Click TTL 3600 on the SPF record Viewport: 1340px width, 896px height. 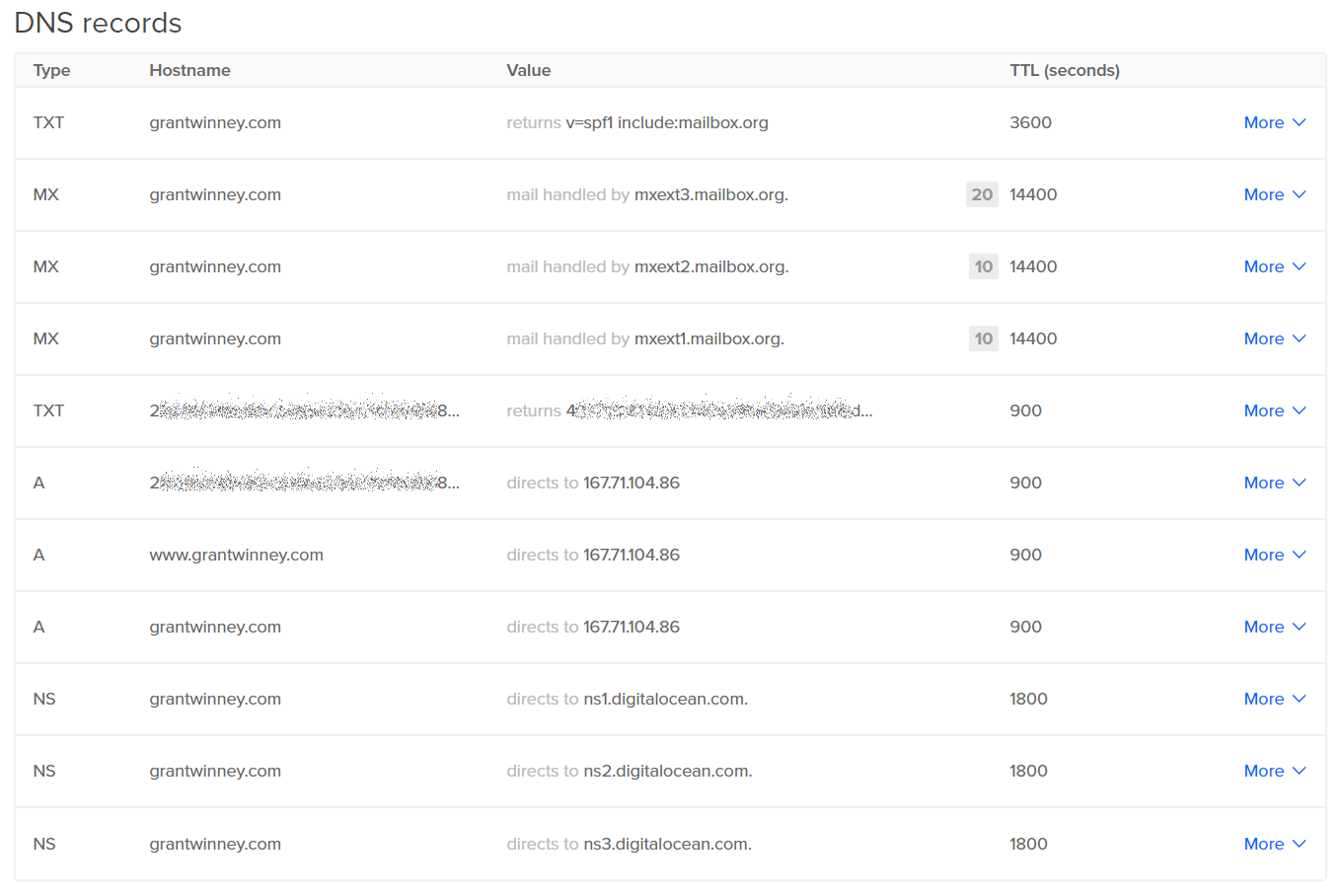[1030, 122]
